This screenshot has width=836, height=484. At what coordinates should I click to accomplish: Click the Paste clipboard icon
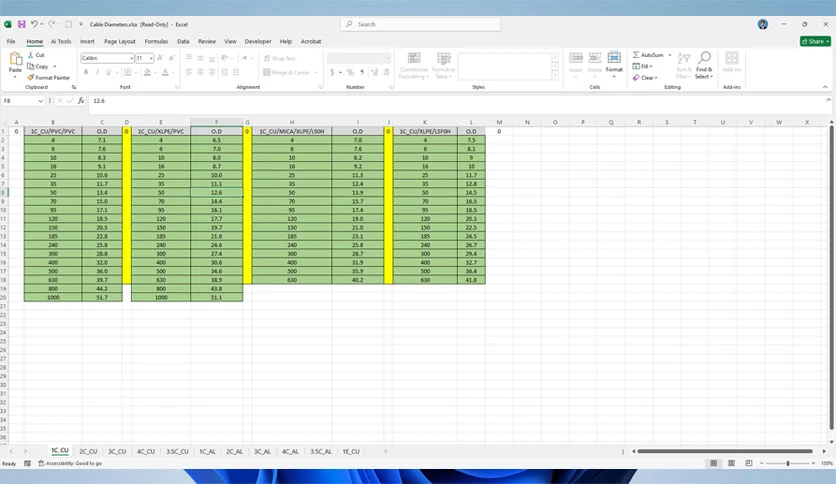point(15,59)
